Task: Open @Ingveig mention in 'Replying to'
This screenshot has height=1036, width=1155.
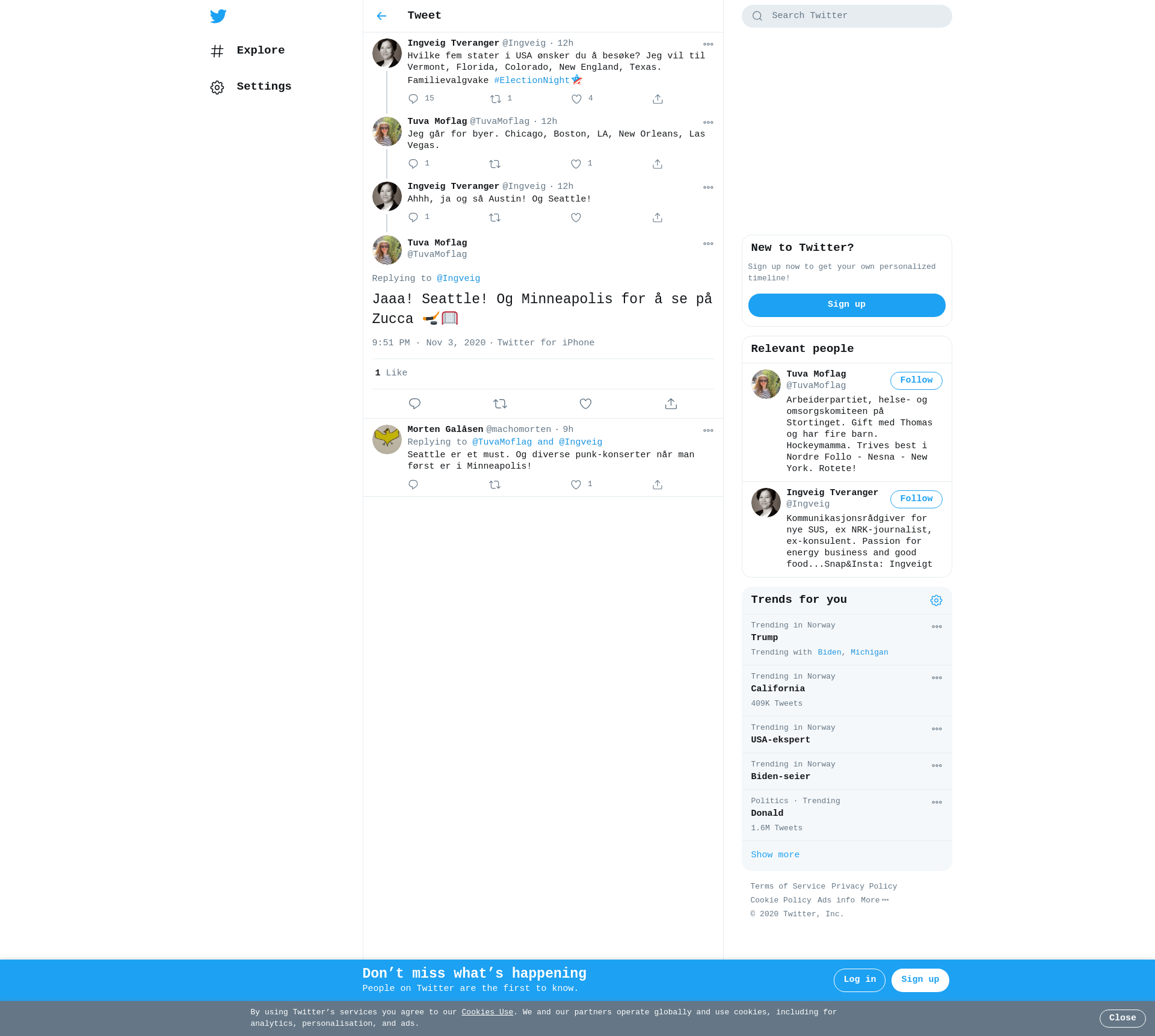Action: pyautogui.click(x=458, y=279)
